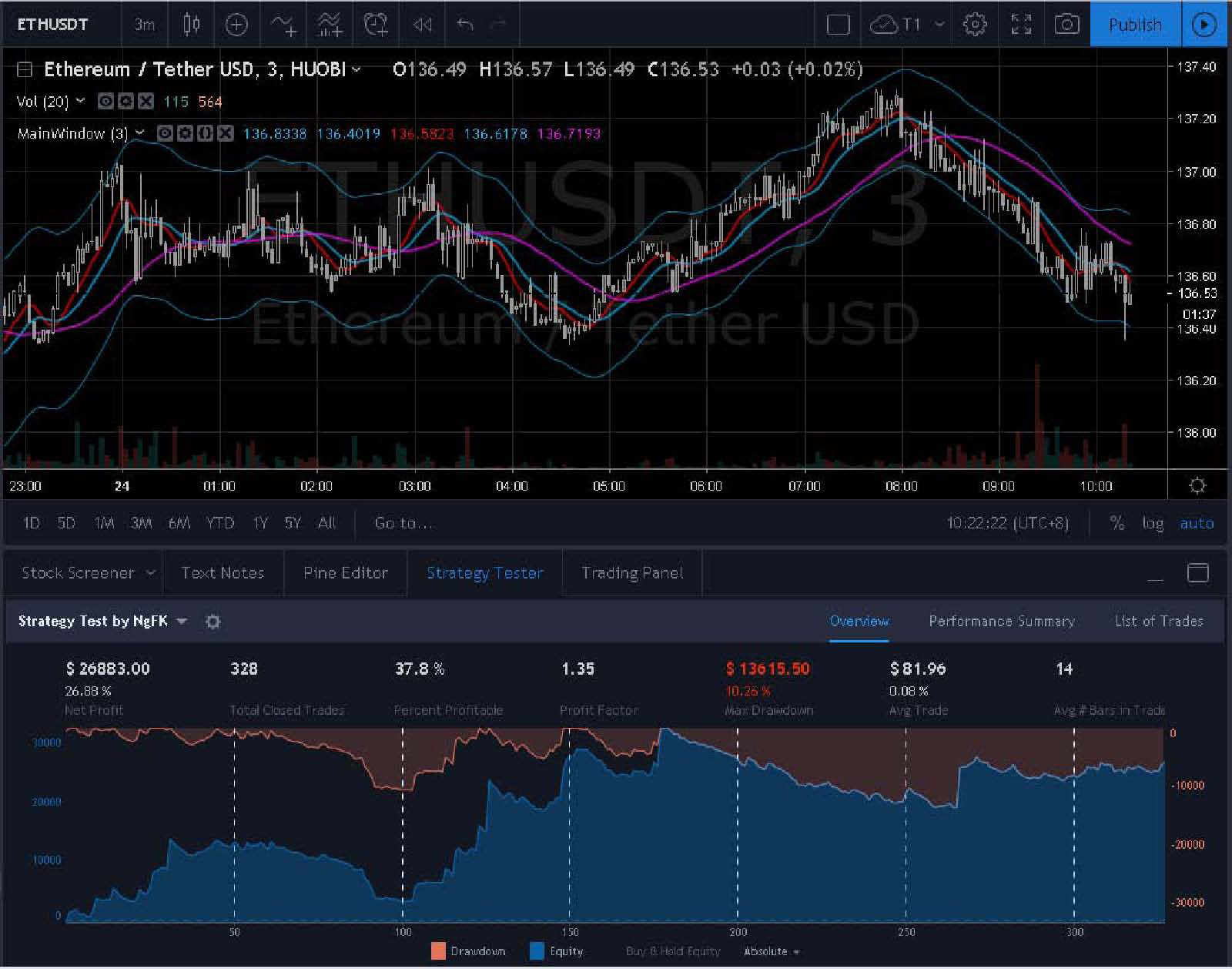Viewport: 1232px width, 969px height.
Task: Select the Strategy Tester tab
Action: (485, 572)
